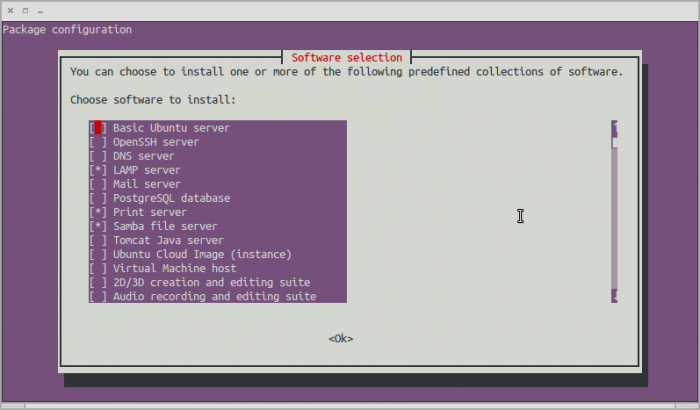Tick the Tomcat Java server checkbox
Viewport: 700px width, 410px height.
[98, 240]
